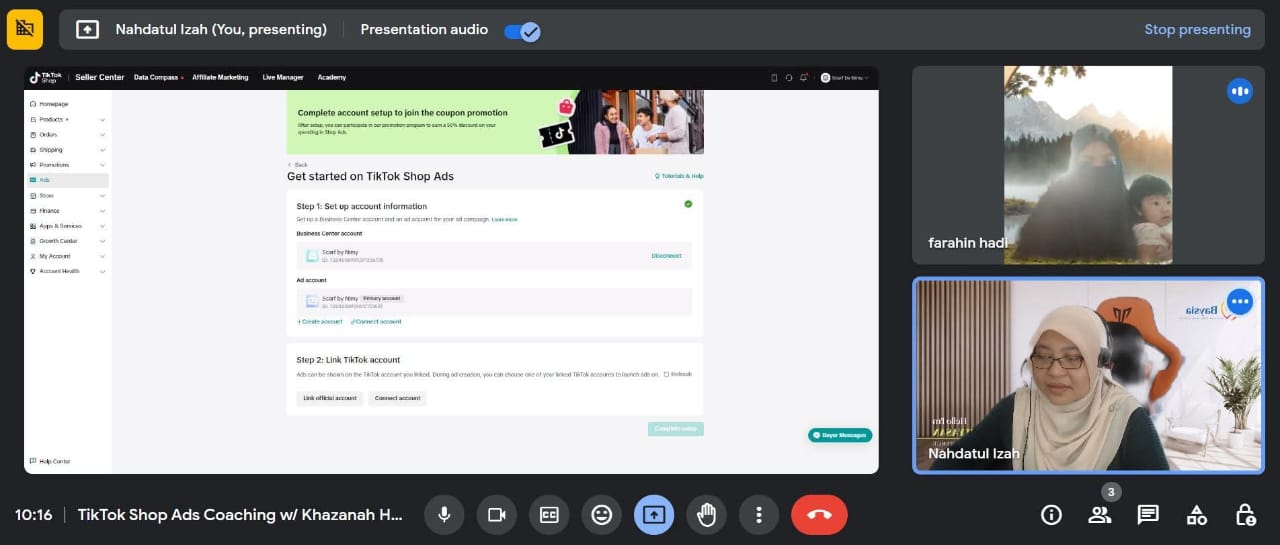Click the Connect account button

click(397, 398)
